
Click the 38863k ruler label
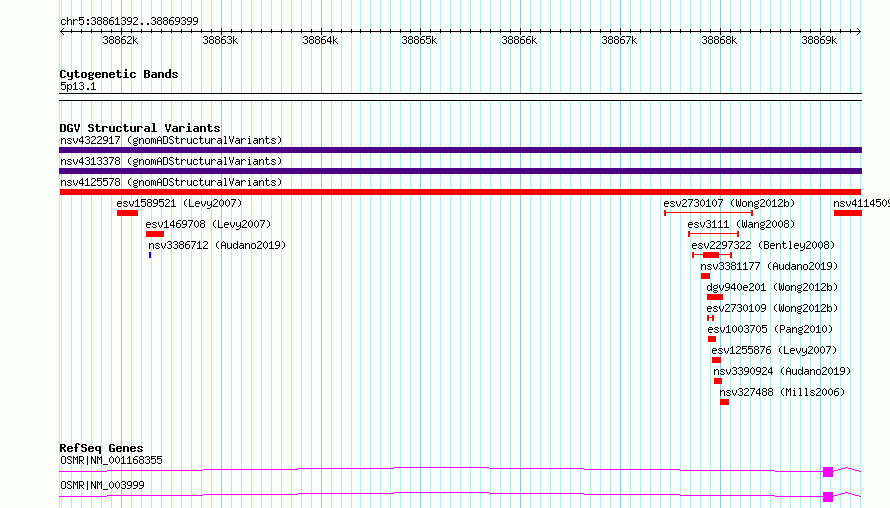[220, 40]
